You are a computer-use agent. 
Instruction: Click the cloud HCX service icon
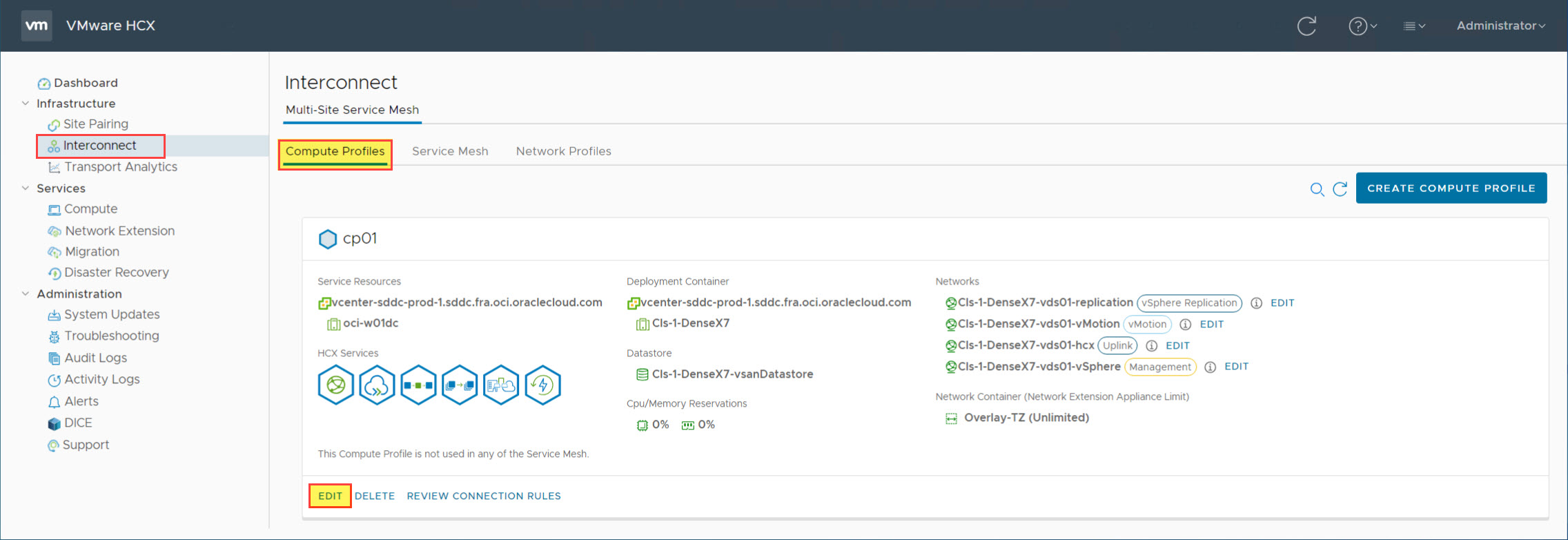pyautogui.click(x=377, y=385)
